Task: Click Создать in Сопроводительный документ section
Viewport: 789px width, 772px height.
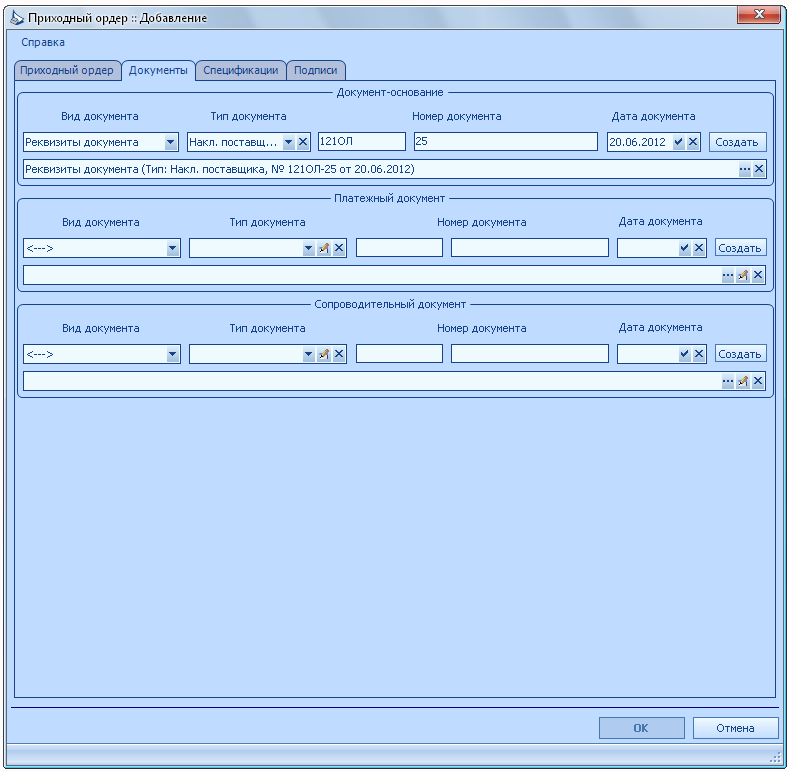Action: (740, 354)
